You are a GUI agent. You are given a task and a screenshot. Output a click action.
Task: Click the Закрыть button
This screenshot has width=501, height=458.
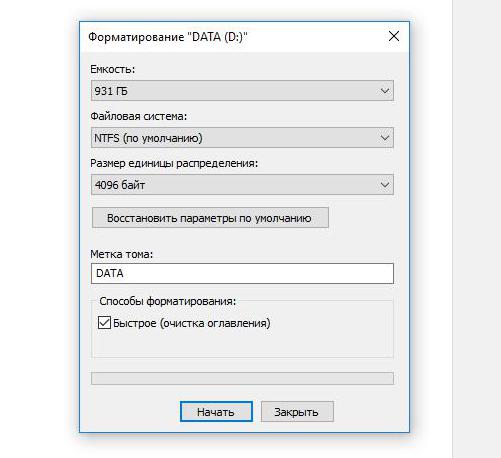coord(297,412)
